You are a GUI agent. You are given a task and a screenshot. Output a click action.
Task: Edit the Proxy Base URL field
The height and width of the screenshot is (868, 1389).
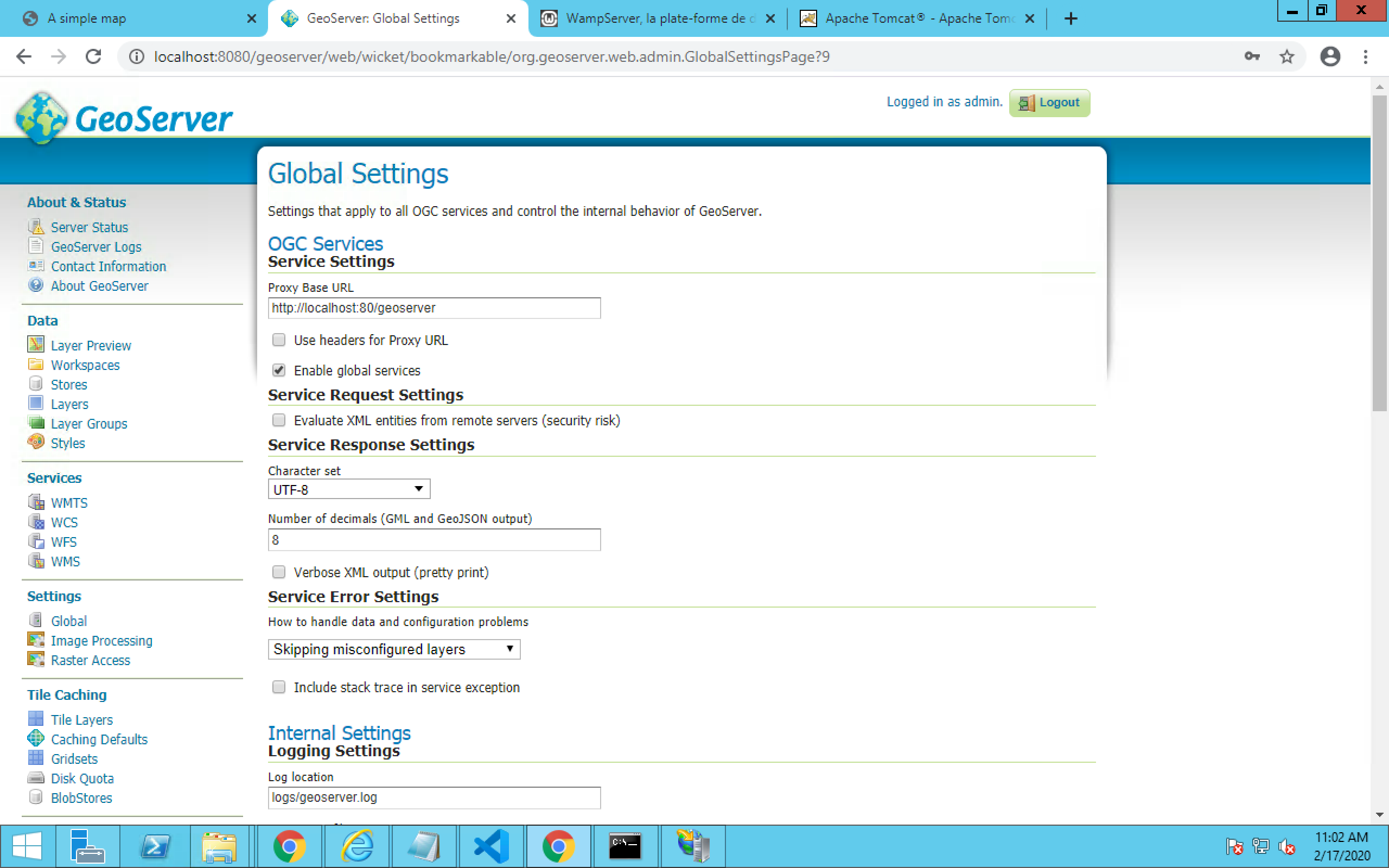[434, 308]
